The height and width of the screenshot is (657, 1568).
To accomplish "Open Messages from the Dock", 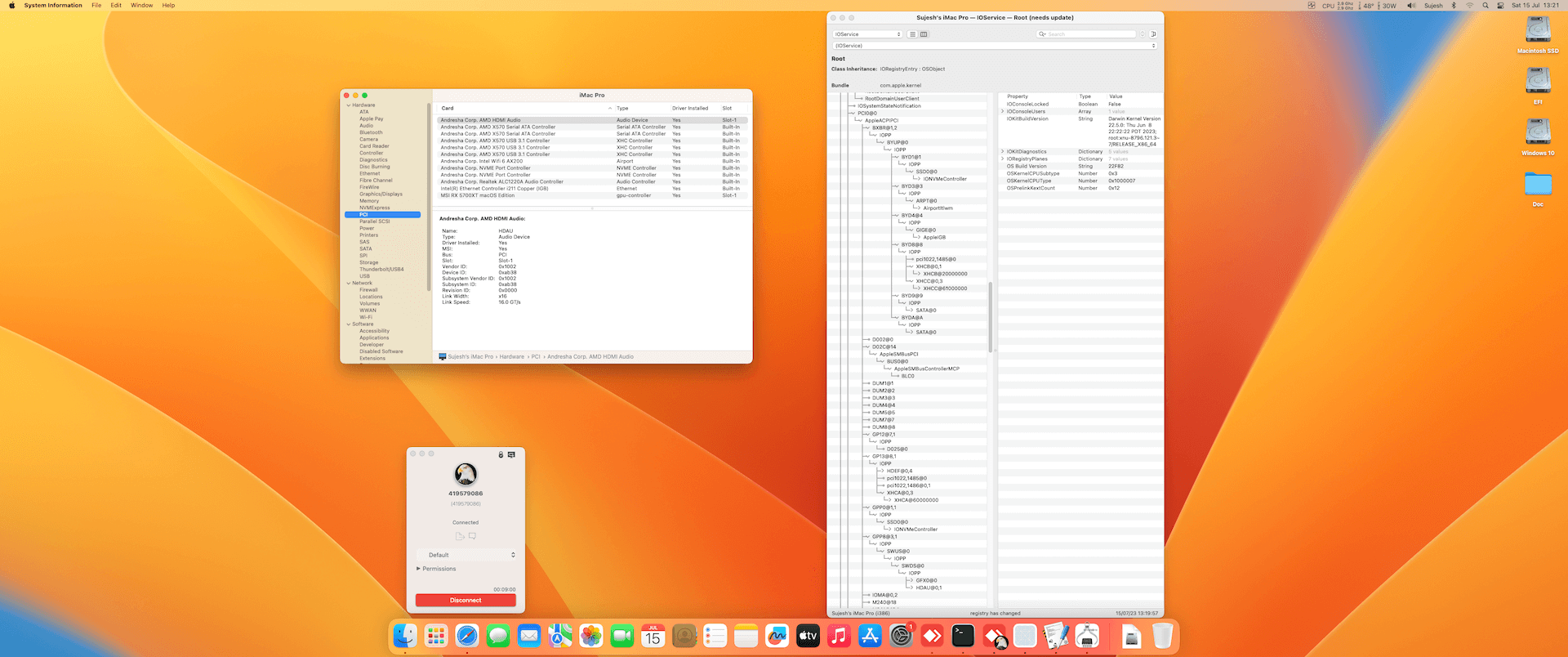I will coord(498,636).
